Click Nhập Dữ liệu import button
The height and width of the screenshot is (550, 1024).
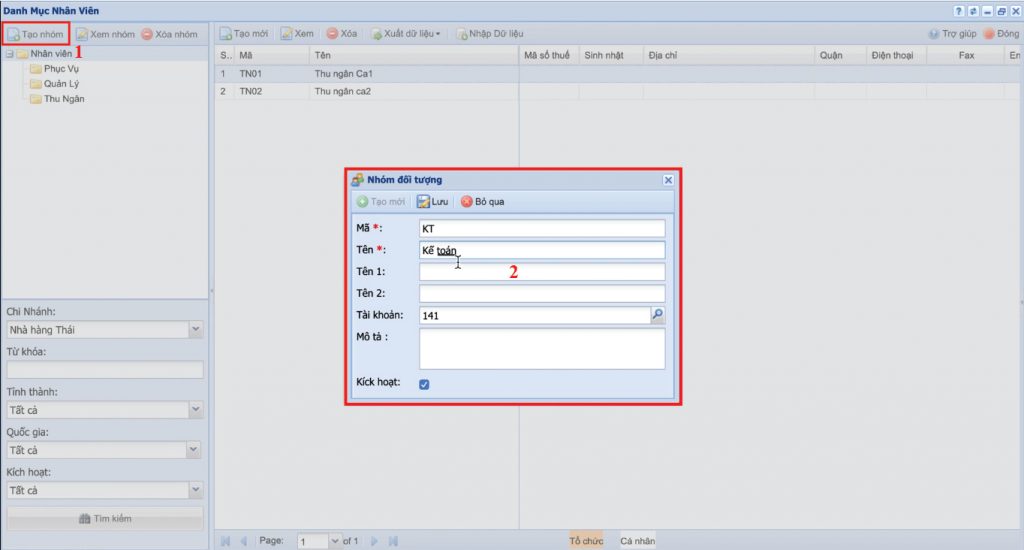pyautogui.click(x=490, y=33)
